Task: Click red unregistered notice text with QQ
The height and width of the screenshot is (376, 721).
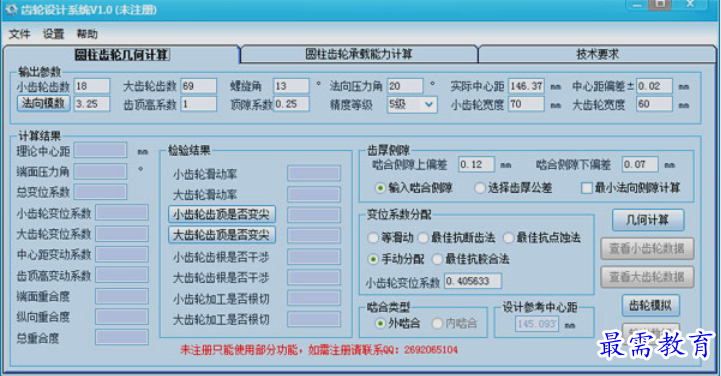Action: (319, 350)
